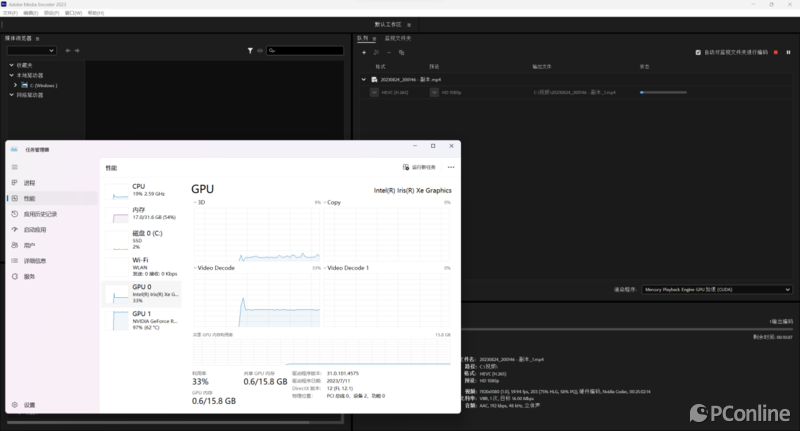Screen dimensions: 800x431
Task: Collapse the 20230824_200146 queue item
Action: point(364,80)
